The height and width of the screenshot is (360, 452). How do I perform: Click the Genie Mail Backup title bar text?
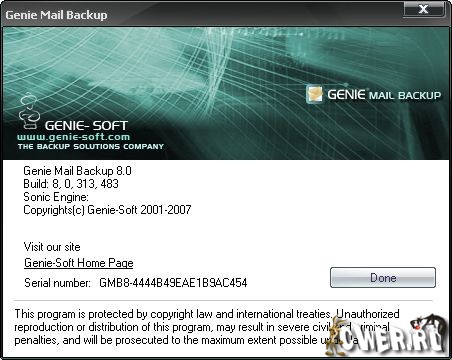pos(56,15)
